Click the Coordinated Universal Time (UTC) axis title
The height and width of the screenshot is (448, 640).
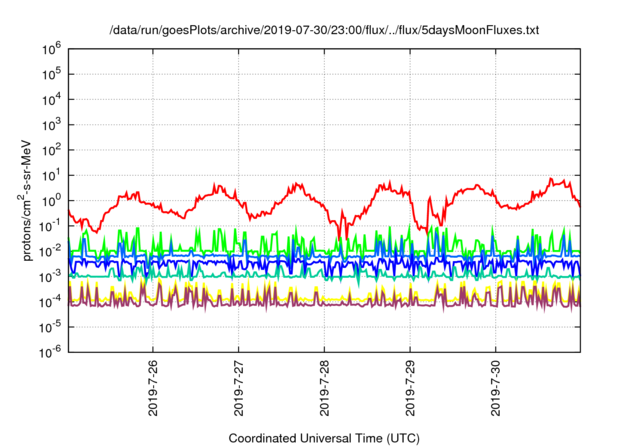pyautogui.click(x=324, y=438)
